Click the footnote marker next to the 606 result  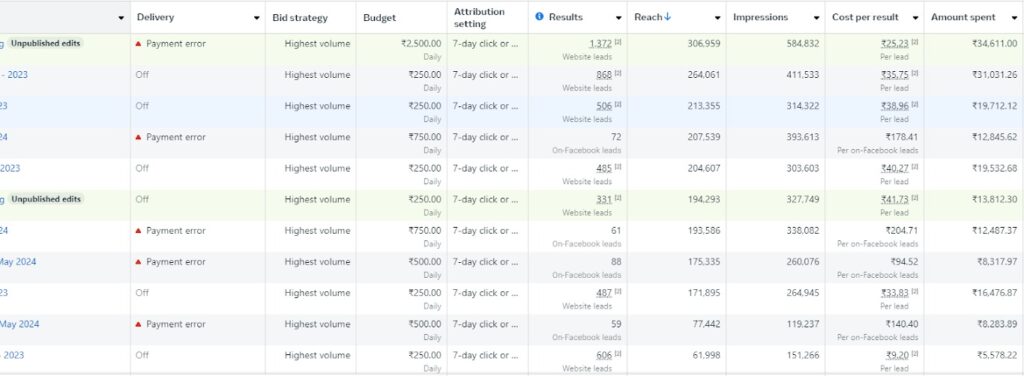pos(618,354)
